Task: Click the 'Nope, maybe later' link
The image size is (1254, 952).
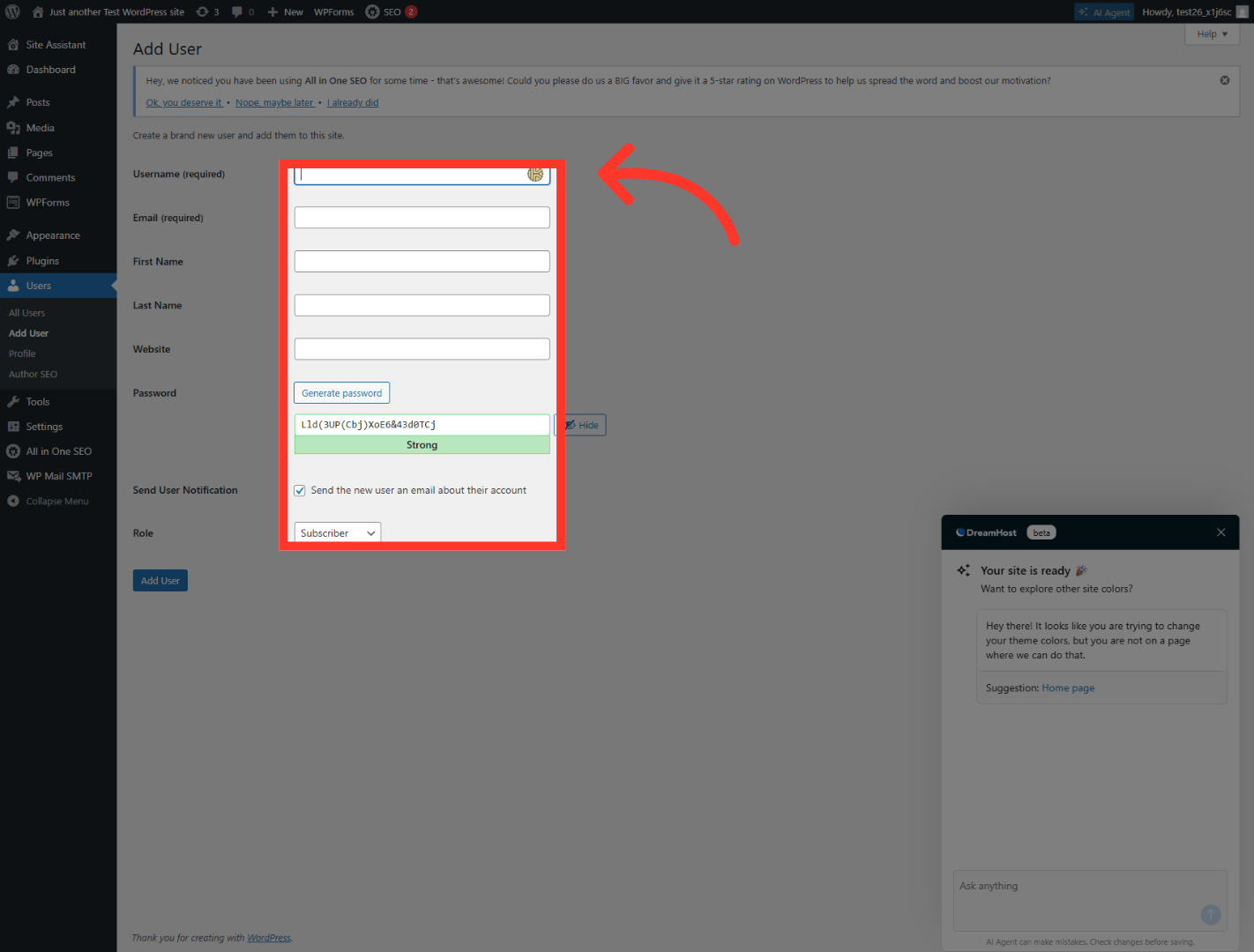Action: click(x=275, y=103)
